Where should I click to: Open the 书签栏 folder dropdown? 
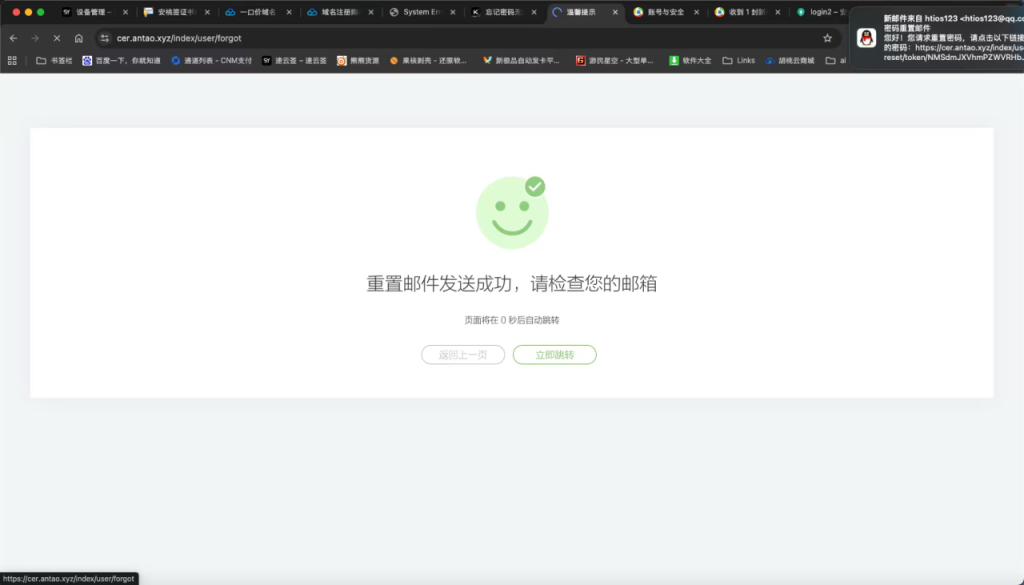[x=50, y=60]
